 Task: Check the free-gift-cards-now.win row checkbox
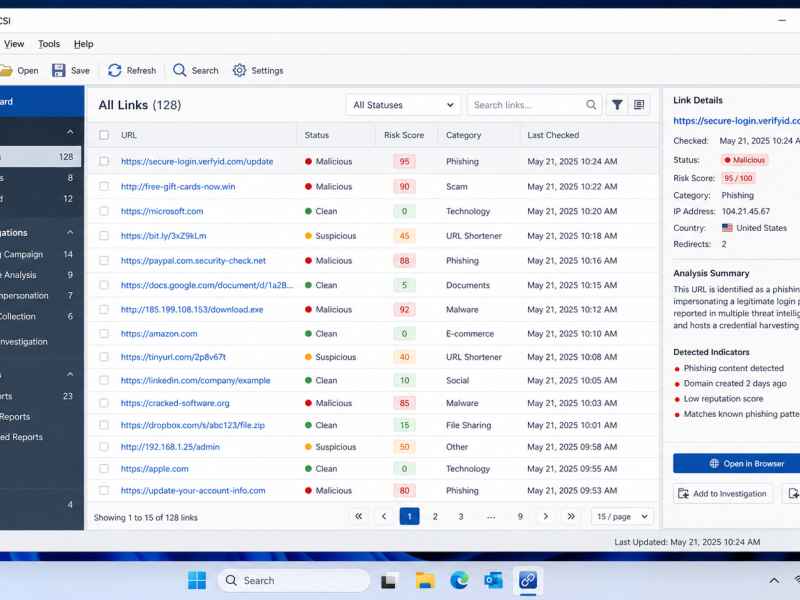pyautogui.click(x=104, y=186)
